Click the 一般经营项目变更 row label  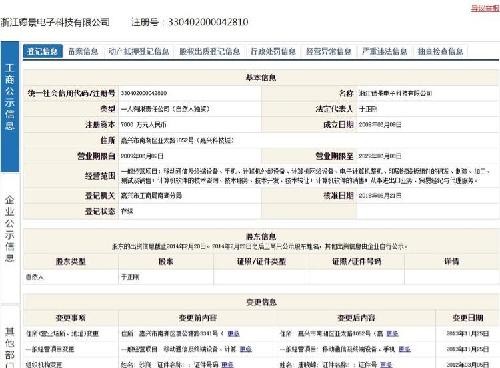(50, 349)
